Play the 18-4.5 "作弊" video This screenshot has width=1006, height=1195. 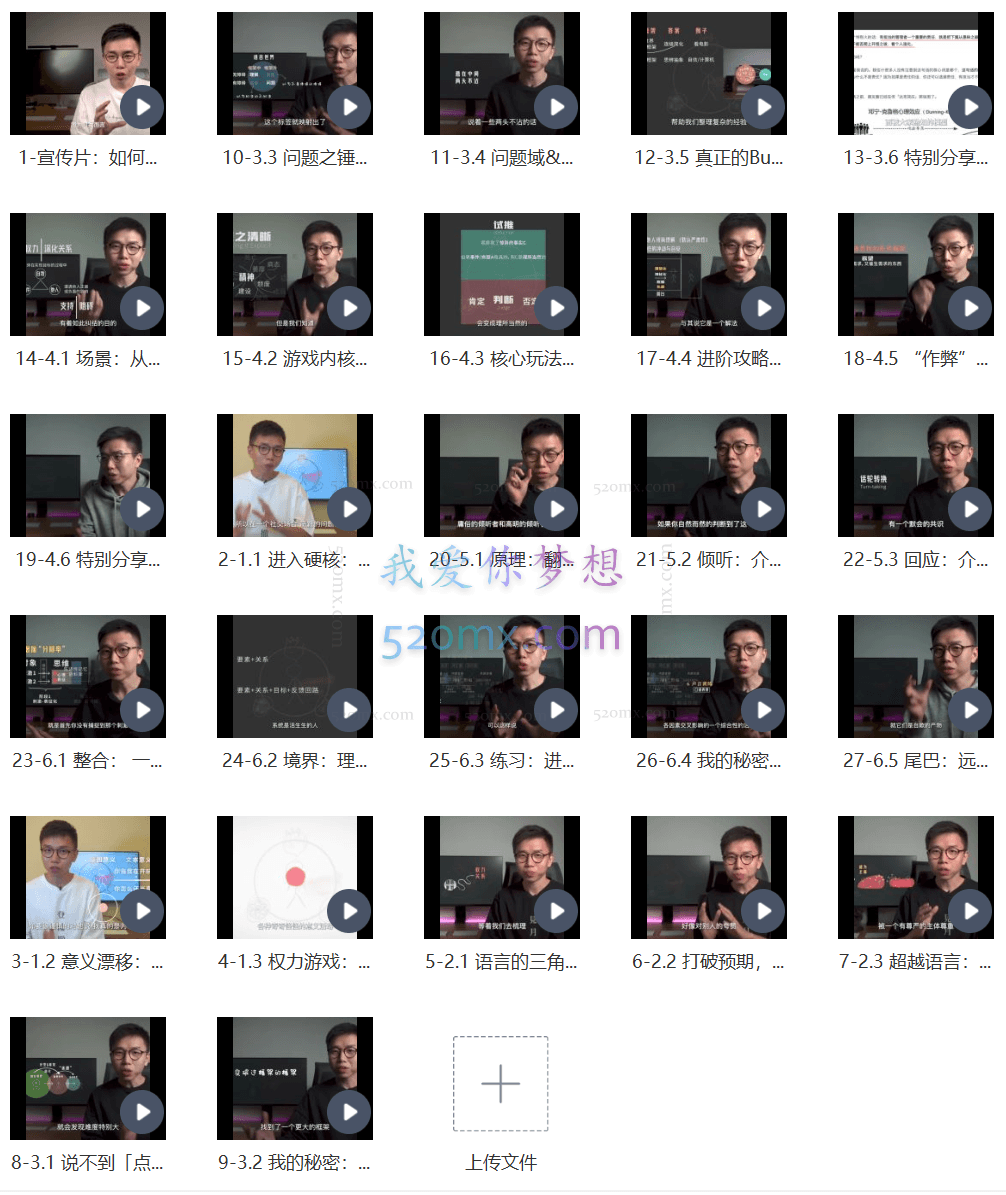970,308
